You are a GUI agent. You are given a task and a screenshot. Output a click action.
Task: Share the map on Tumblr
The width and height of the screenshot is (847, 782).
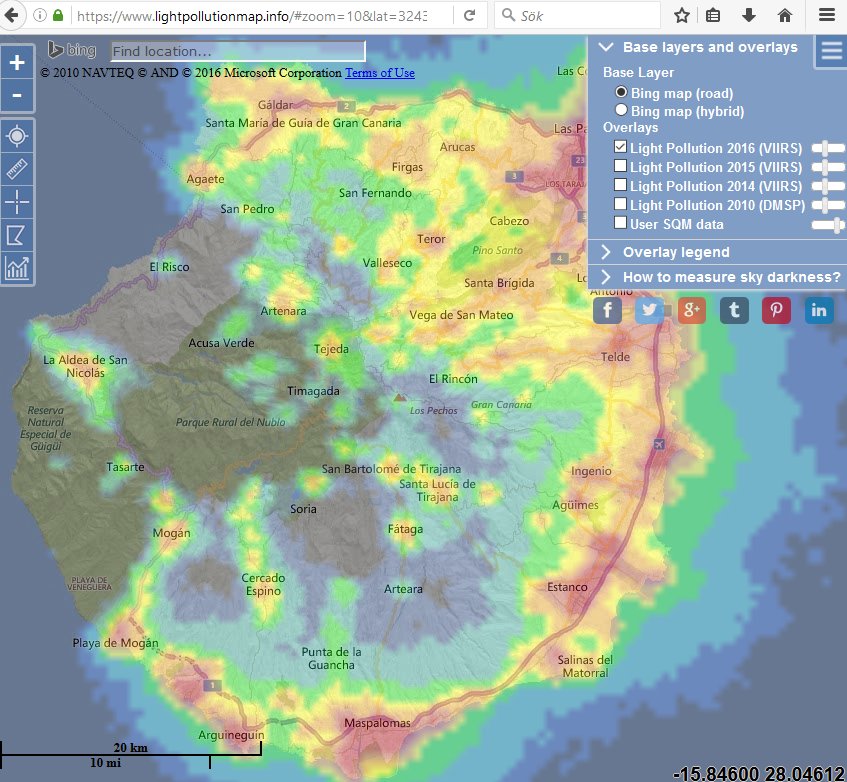(734, 310)
